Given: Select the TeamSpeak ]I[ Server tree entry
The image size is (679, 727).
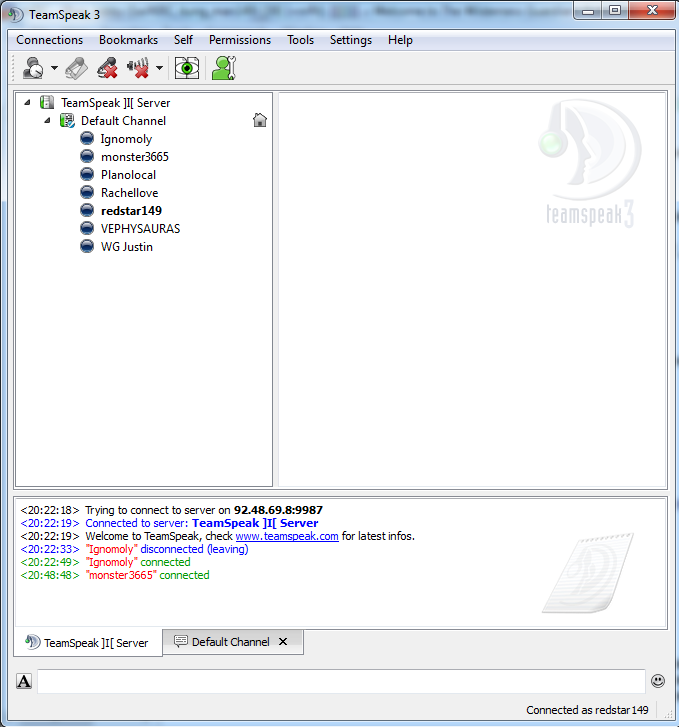Looking at the screenshot, I should coord(115,103).
